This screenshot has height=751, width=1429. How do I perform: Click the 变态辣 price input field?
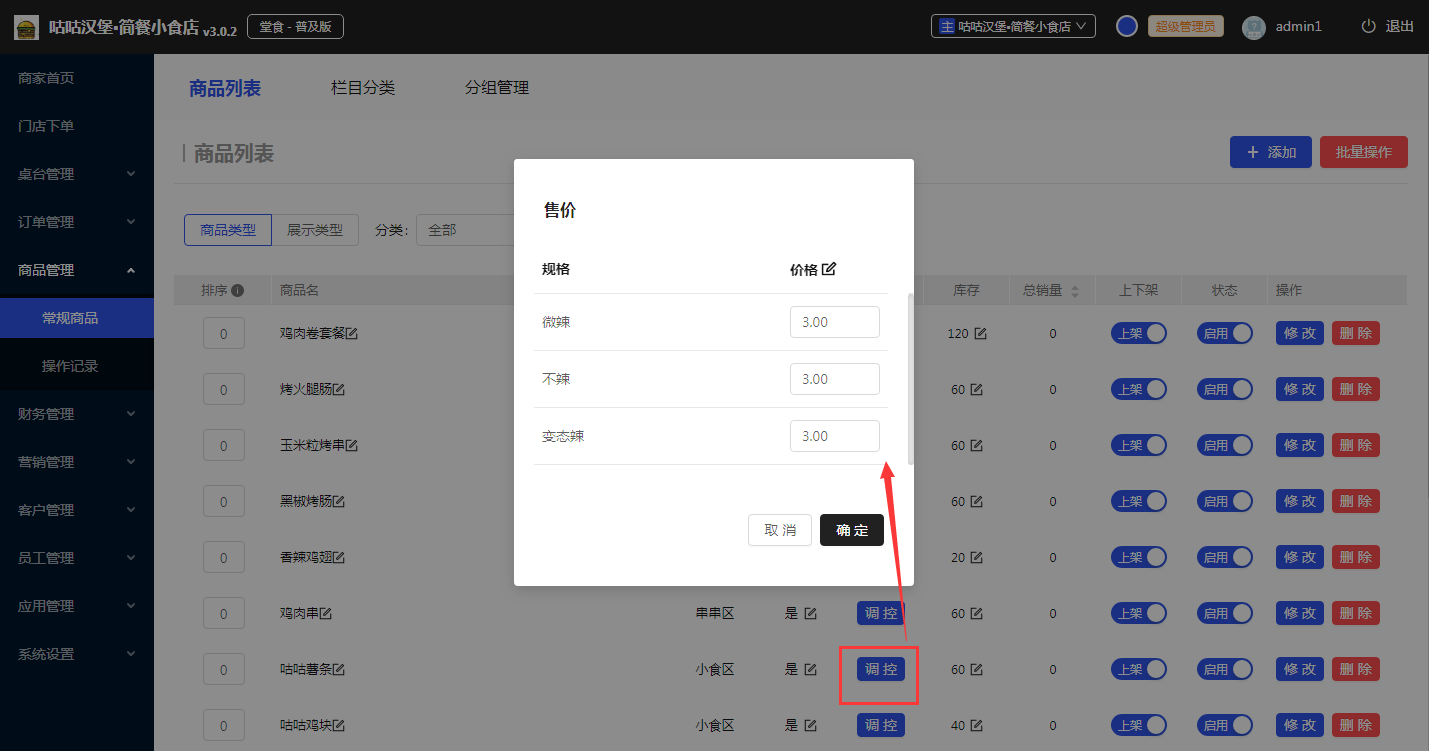835,436
